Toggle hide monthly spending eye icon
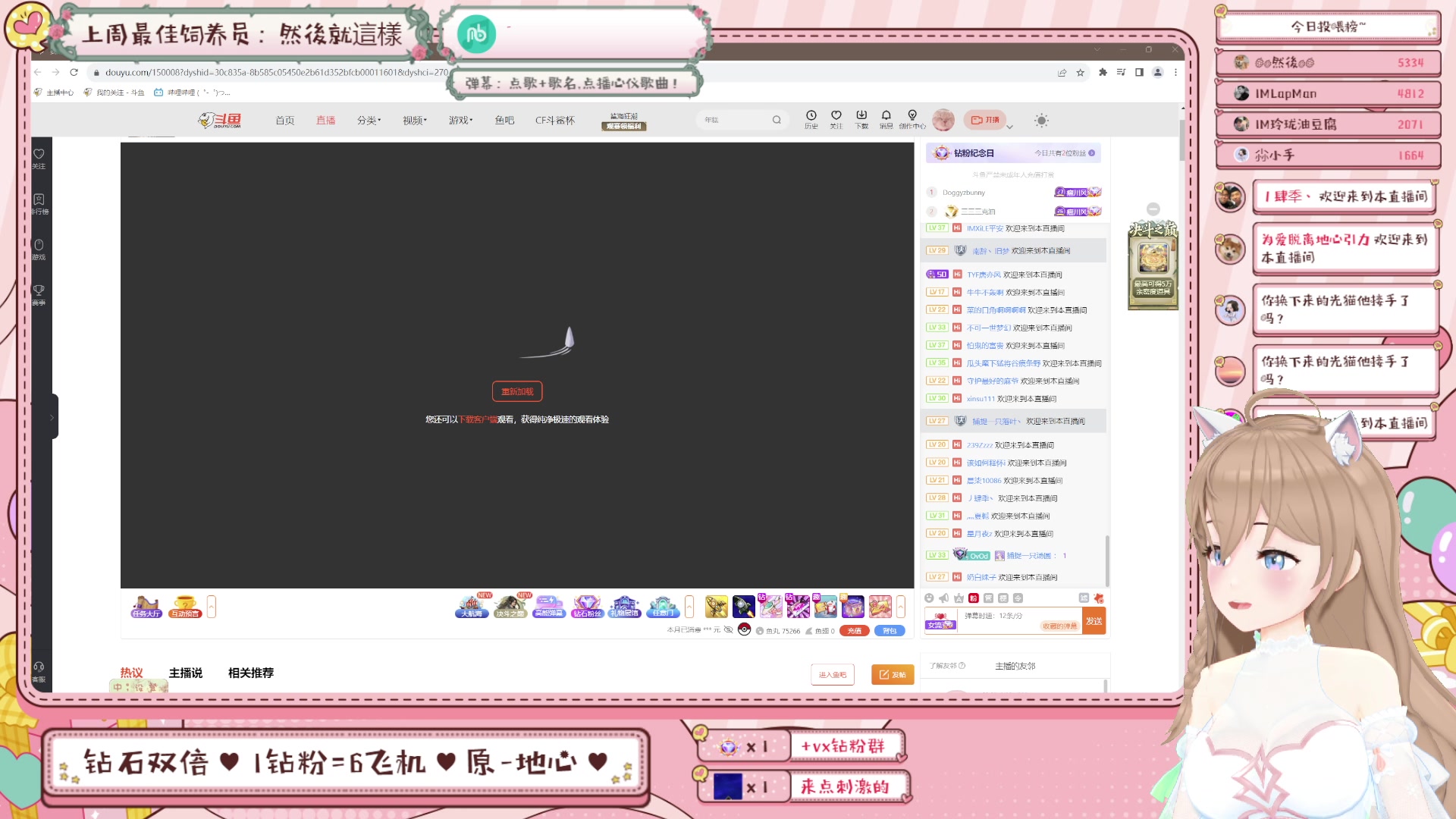The width and height of the screenshot is (1456, 819). pyautogui.click(x=729, y=630)
